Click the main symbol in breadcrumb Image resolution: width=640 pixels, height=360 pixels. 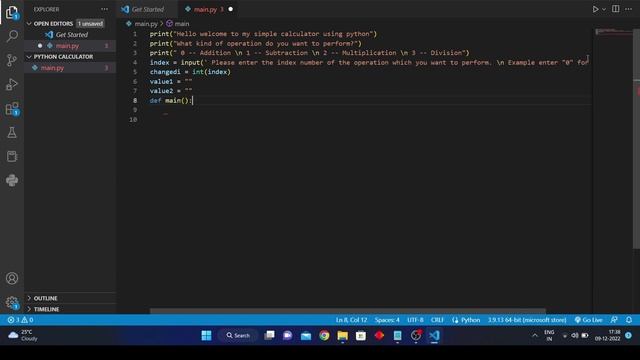[x=182, y=24]
